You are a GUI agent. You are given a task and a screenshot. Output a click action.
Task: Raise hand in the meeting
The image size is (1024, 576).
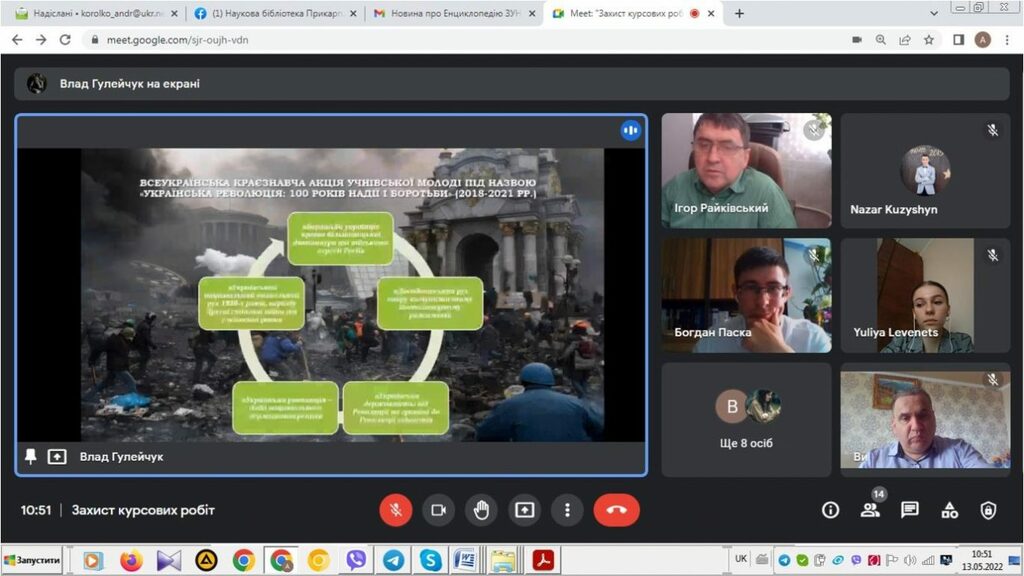click(x=481, y=510)
